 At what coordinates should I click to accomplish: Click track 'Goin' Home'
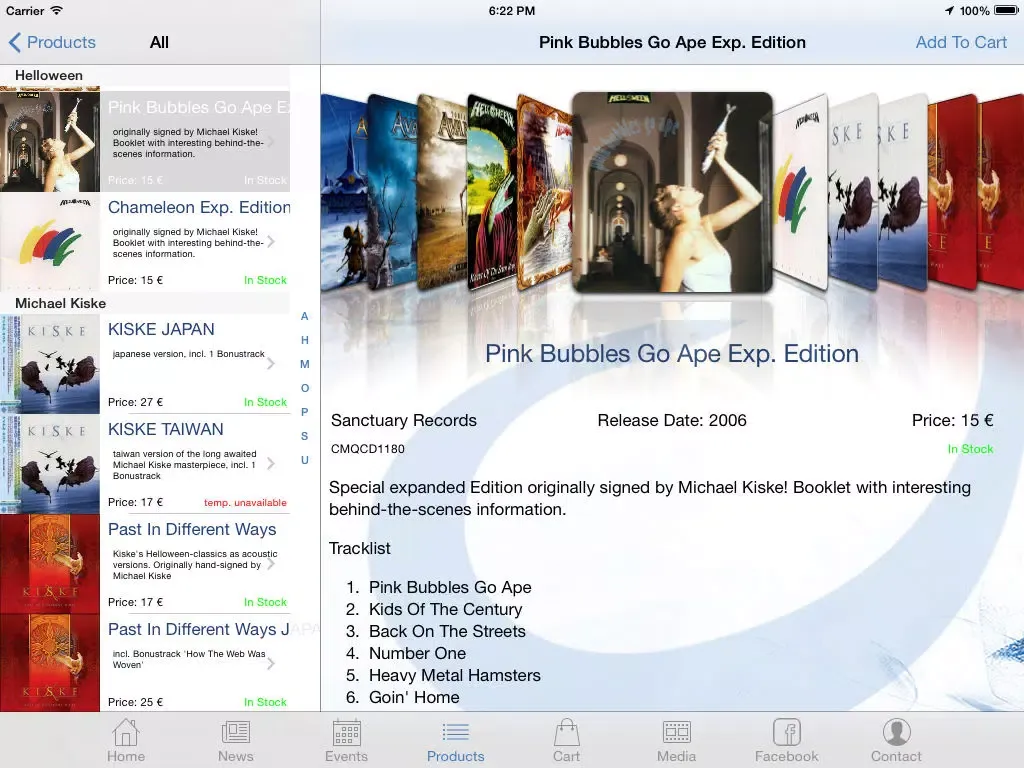coord(414,697)
